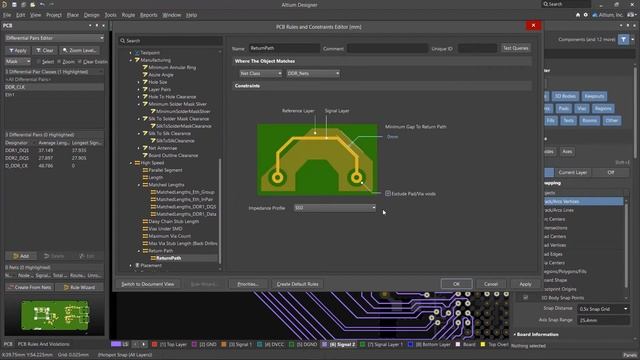
Task: Click the save icon in title bar
Action: 14,4
